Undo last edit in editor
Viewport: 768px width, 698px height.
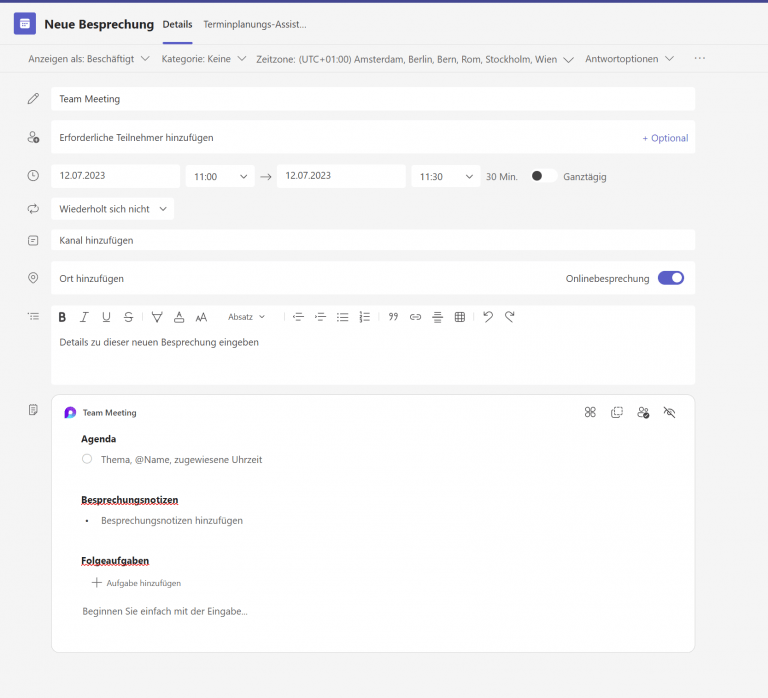[488, 317]
